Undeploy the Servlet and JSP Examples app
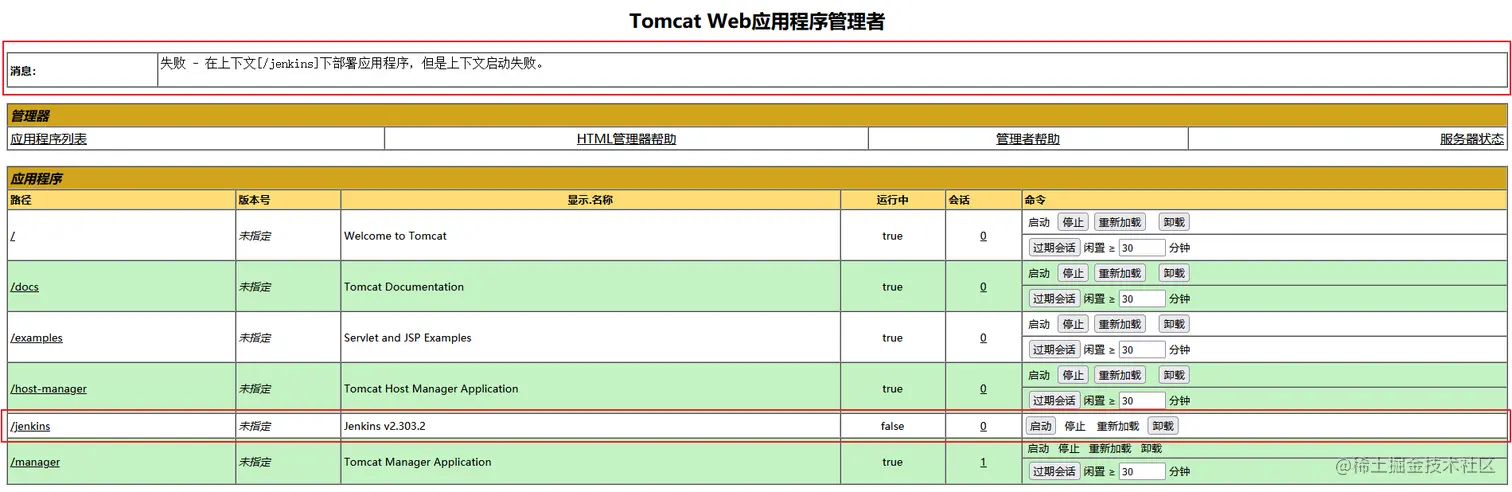 point(1174,324)
